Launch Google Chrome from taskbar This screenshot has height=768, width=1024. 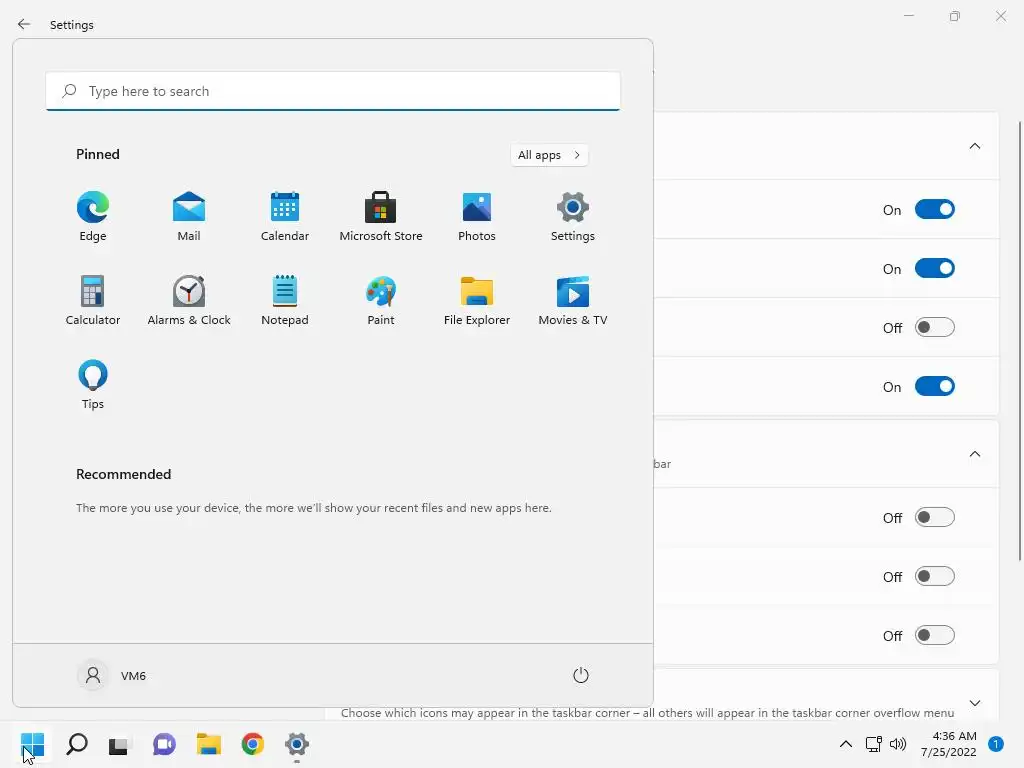pyautogui.click(x=253, y=744)
